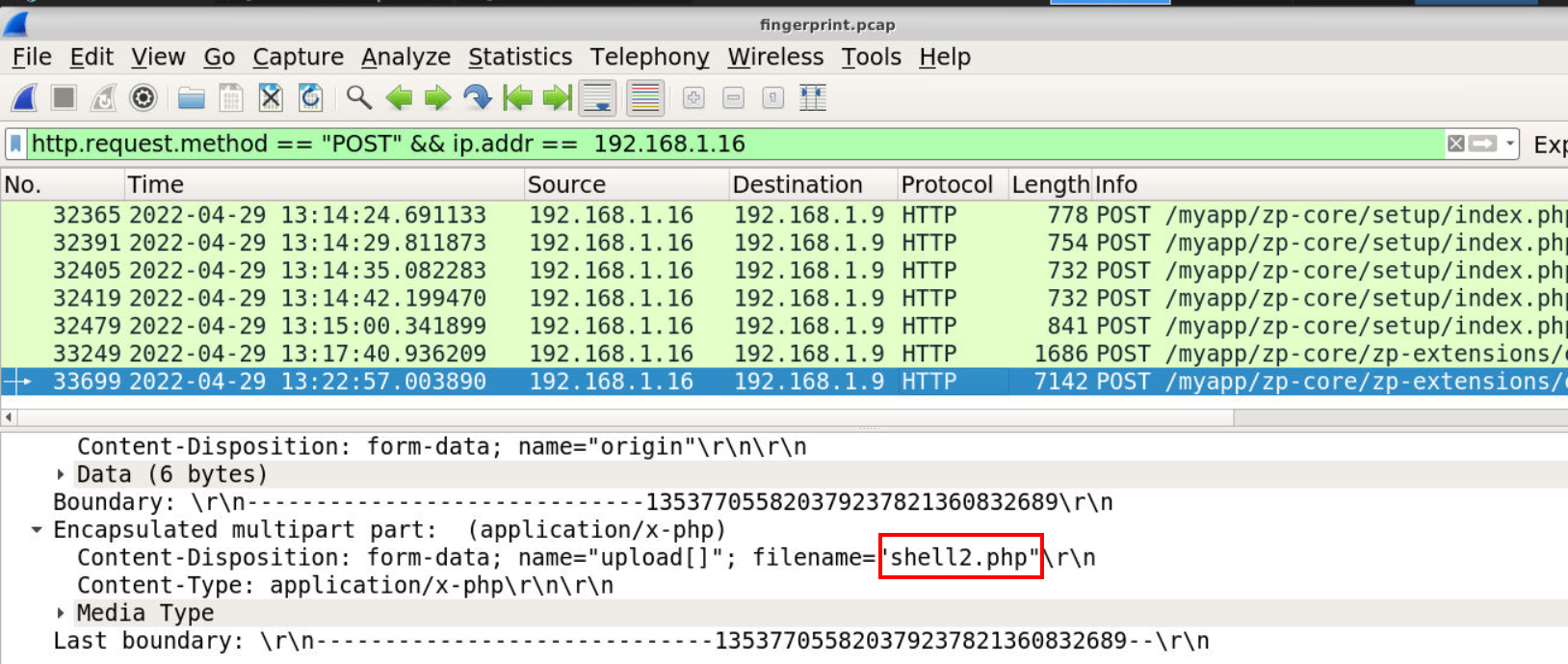This screenshot has height=664, width=1568.
Task: Select packet number 32479
Action: (784, 326)
